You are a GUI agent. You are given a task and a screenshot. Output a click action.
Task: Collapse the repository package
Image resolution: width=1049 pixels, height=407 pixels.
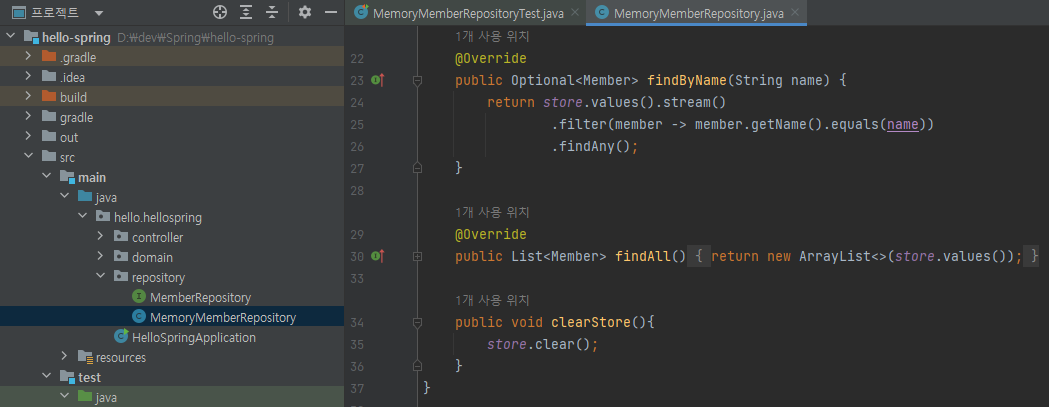100,276
